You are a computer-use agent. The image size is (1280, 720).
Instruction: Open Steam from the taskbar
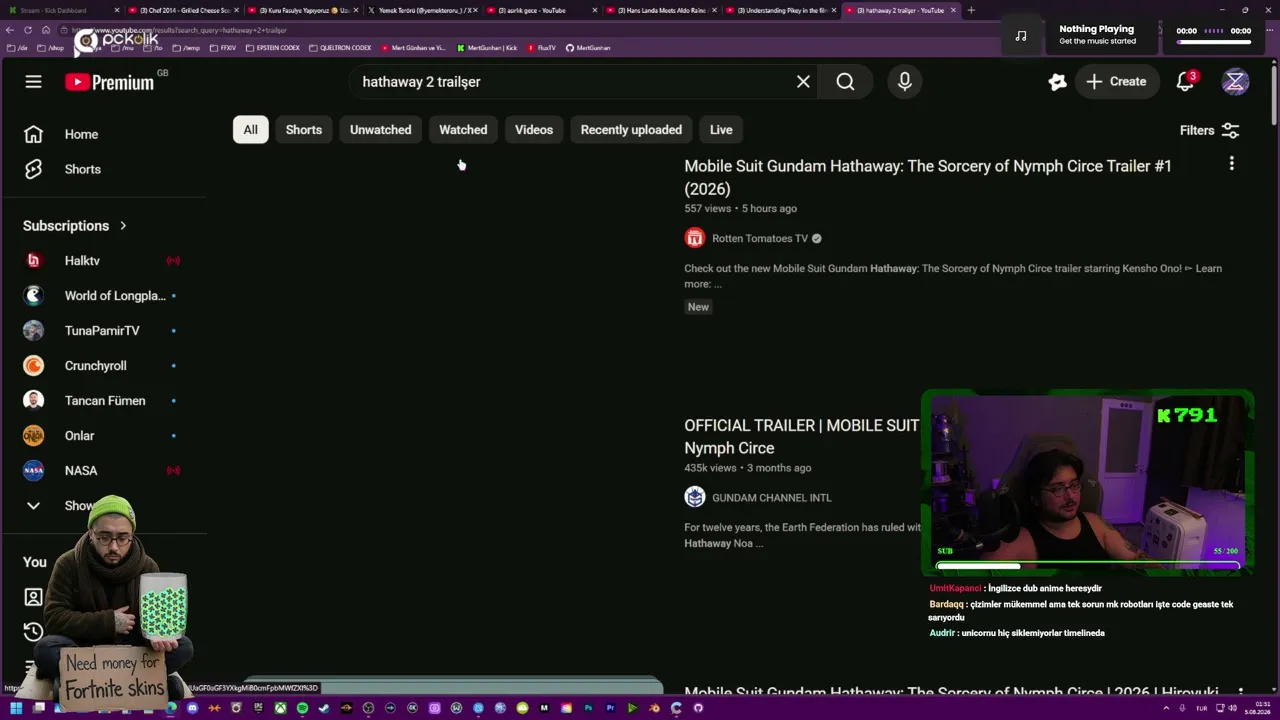pos(324,708)
